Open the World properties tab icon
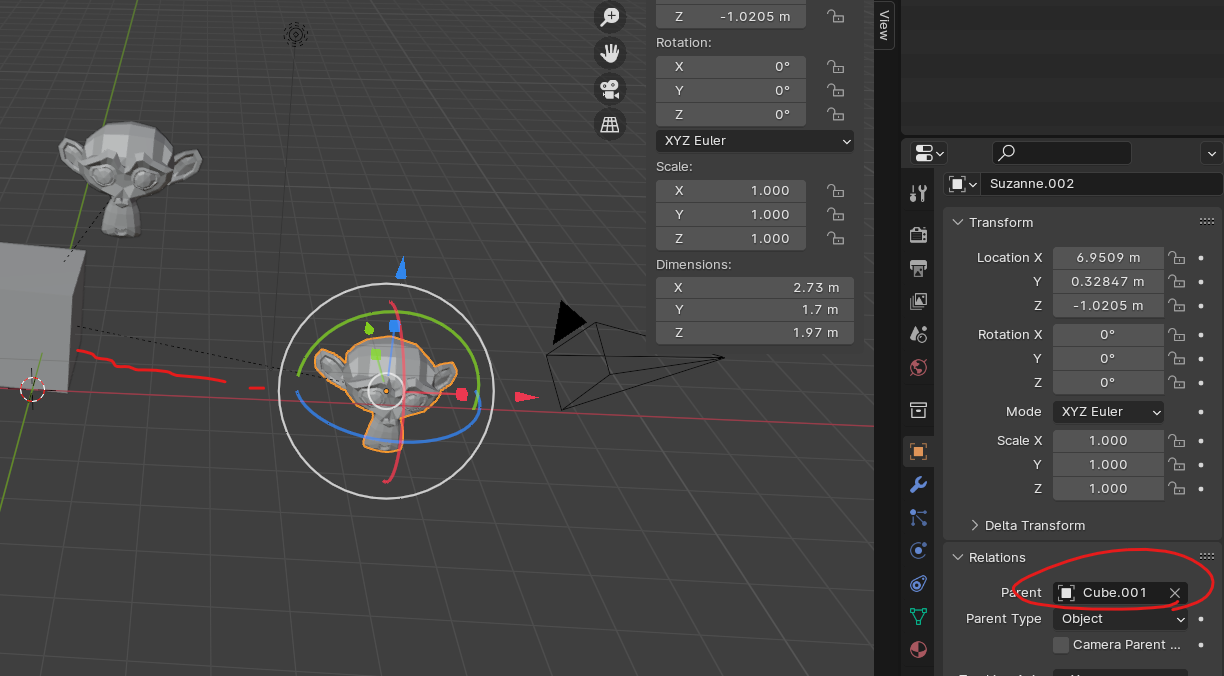 coord(918,367)
